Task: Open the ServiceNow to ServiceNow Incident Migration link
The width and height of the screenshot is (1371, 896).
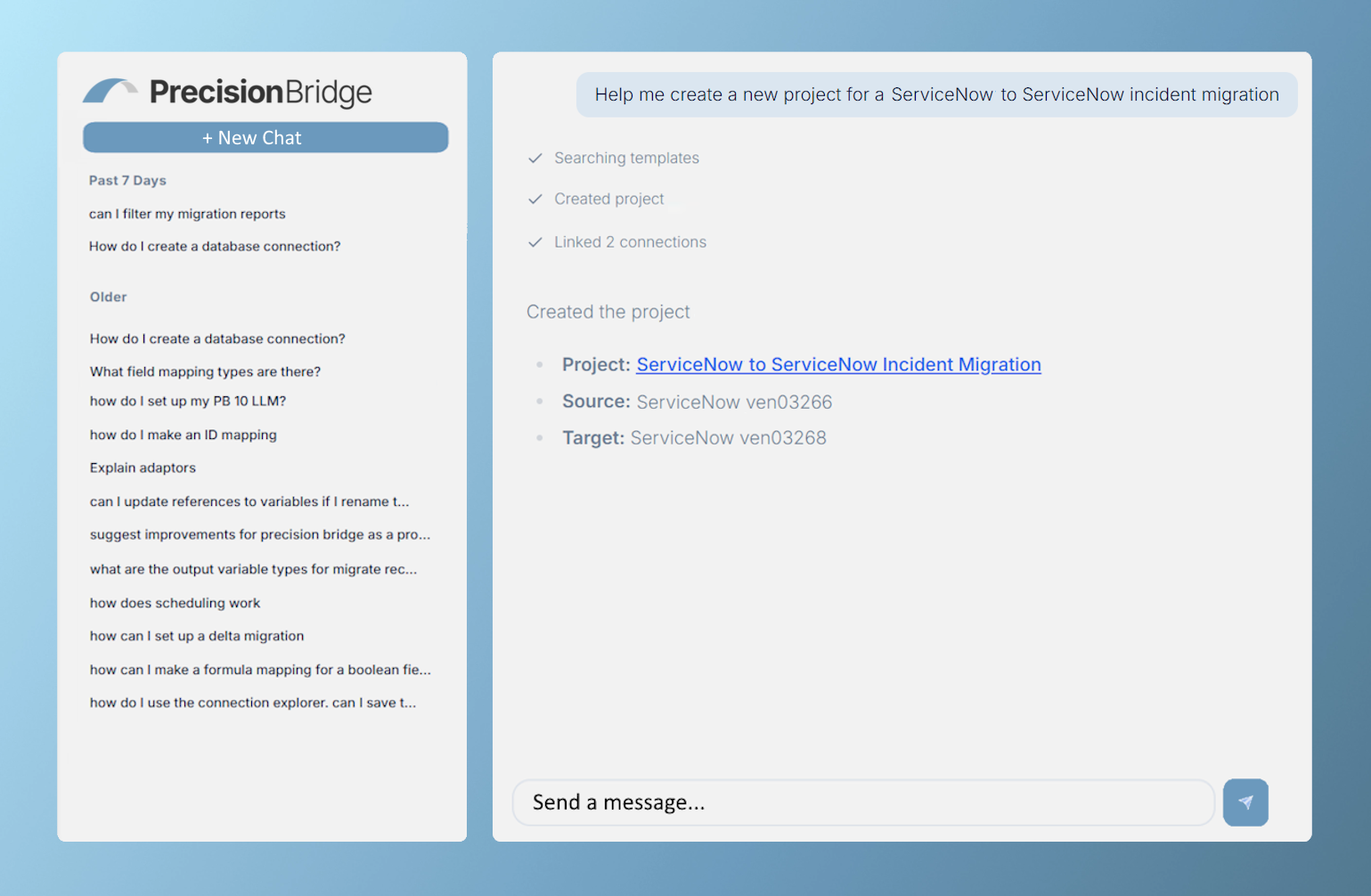Action: click(838, 364)
